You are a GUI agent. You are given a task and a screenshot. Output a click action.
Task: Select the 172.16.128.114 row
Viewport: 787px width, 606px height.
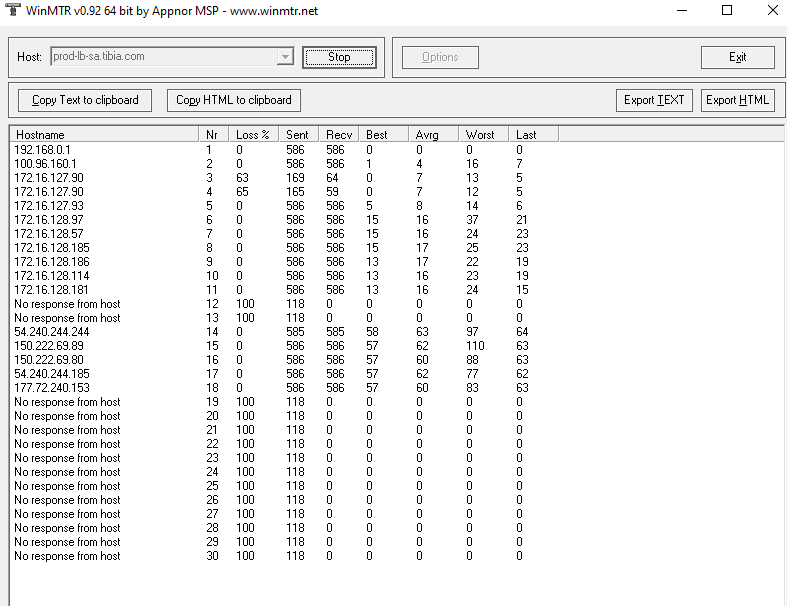click(x=284, y=276)
